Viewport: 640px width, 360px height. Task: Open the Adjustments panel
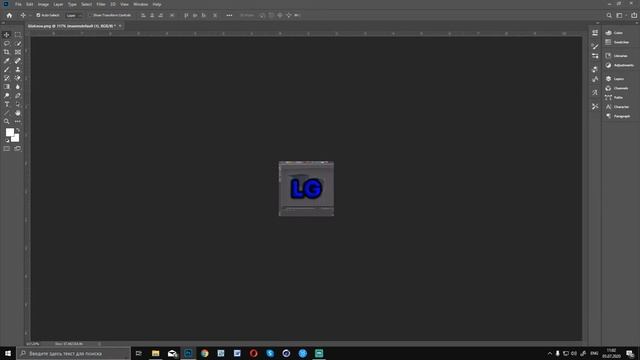(620, 65)
